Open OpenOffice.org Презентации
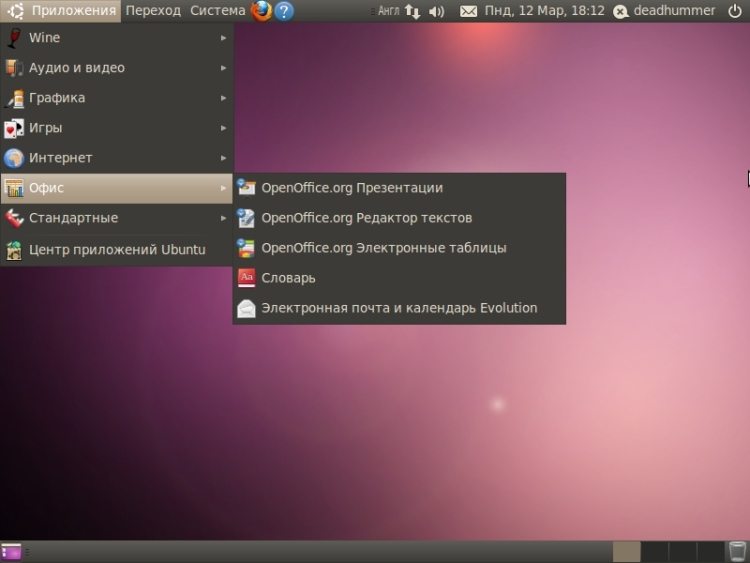The image size is (750, 563). [351, 188]
